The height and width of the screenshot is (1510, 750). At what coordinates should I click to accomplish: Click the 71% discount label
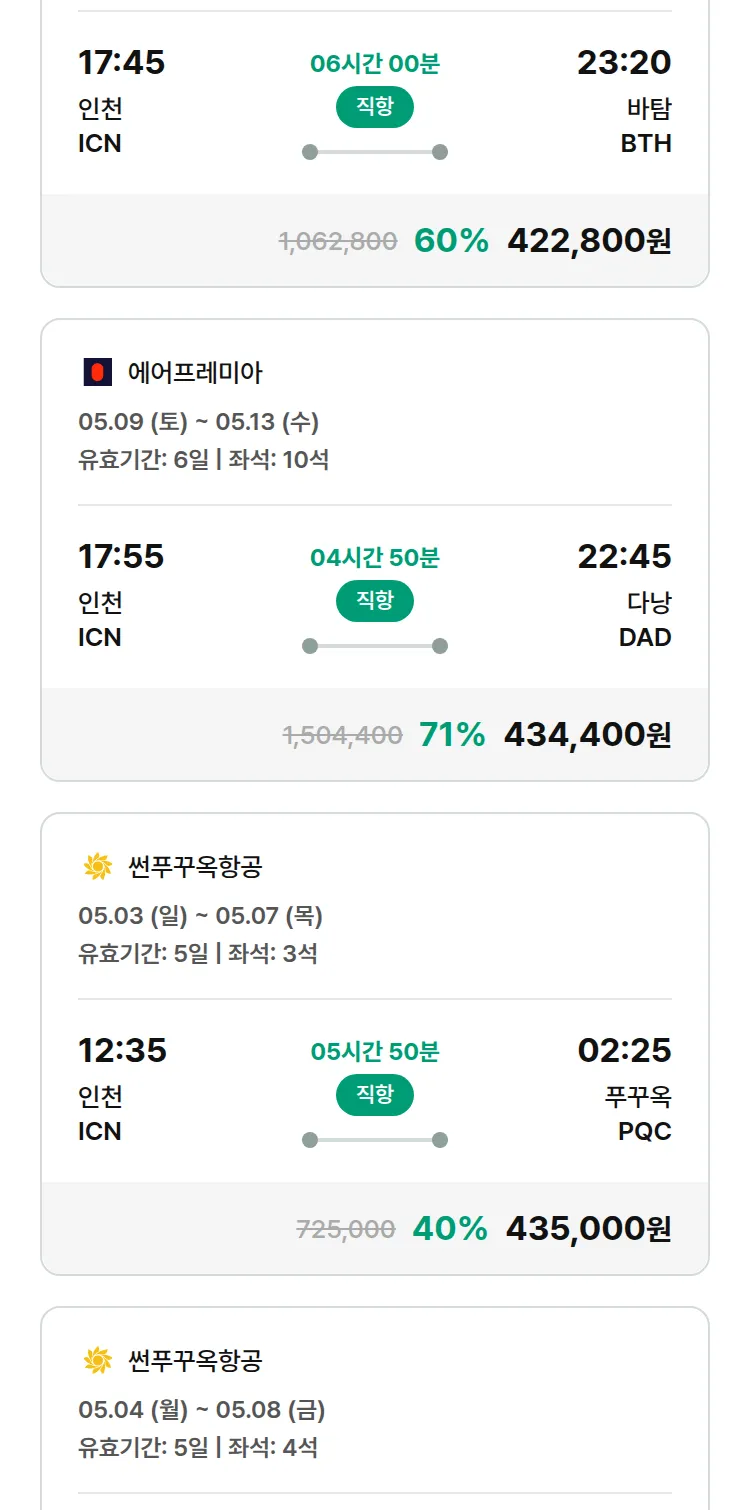[452, 735]
